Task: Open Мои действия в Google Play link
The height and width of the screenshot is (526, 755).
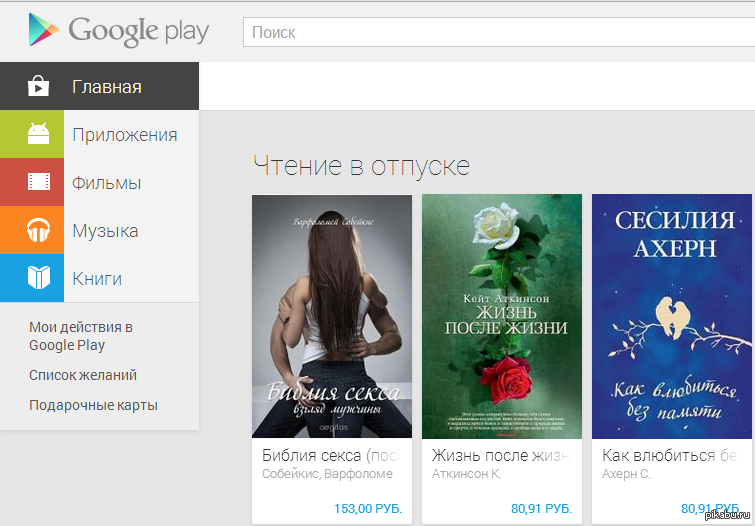Action: point(81,336)
